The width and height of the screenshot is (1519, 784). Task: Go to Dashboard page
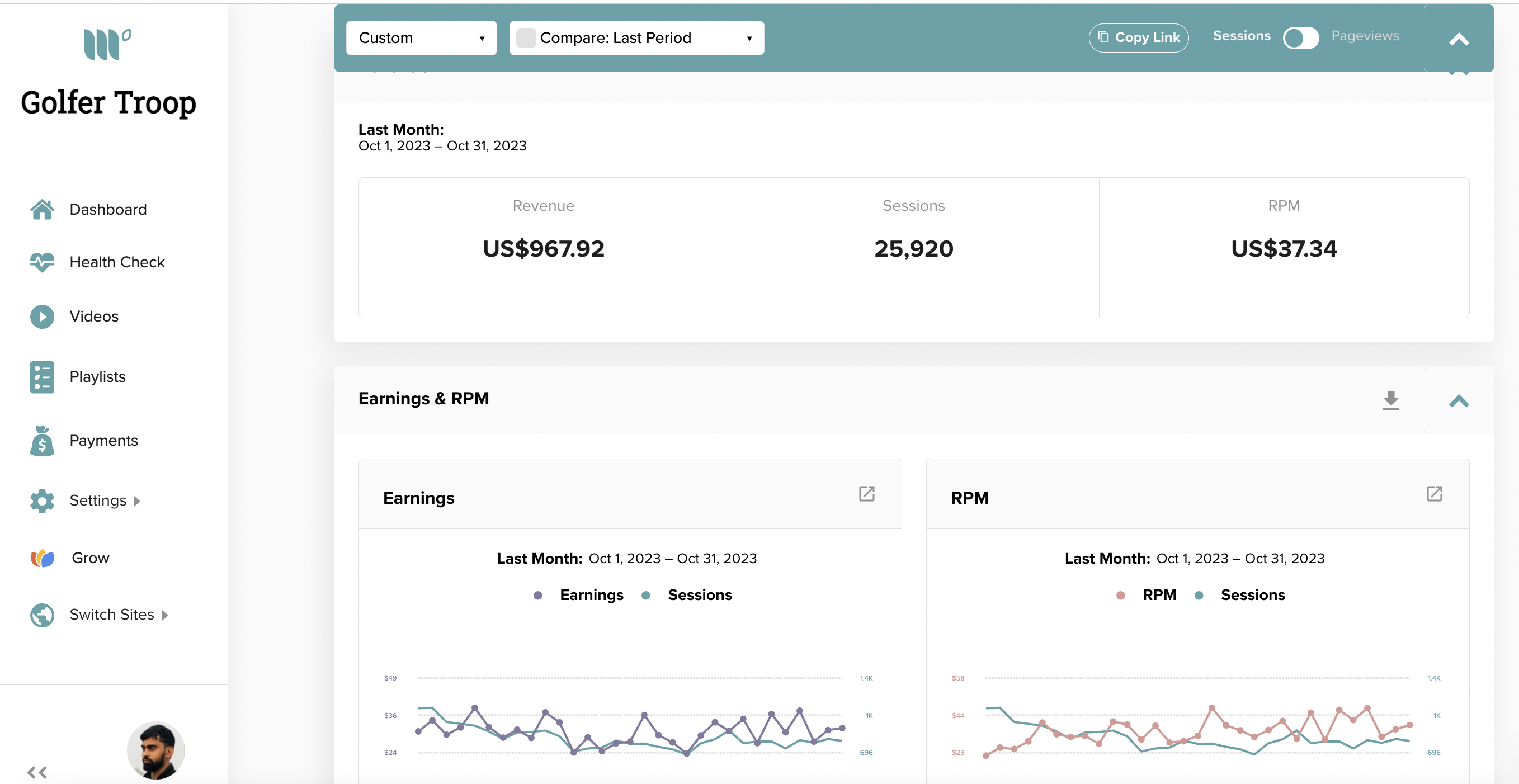108,209
